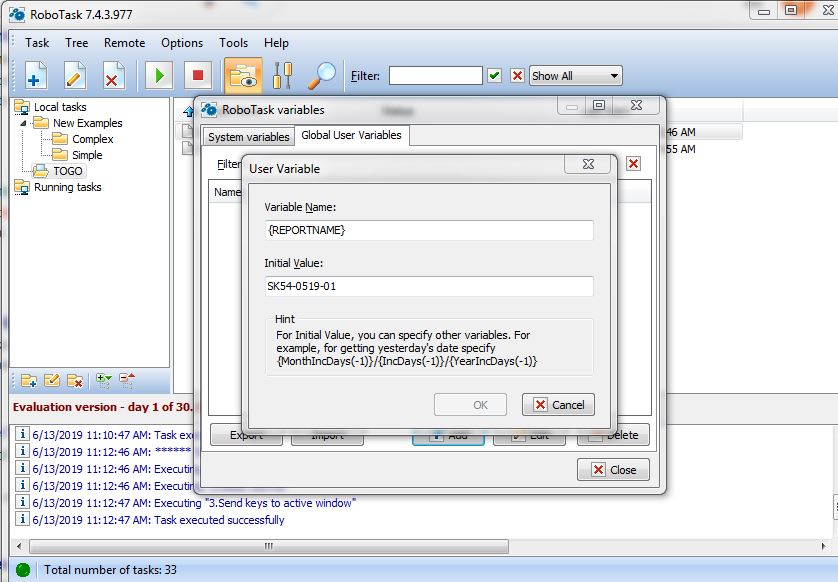Select the Simple folder
Viewport: 838px width, 582px height.
87,155
